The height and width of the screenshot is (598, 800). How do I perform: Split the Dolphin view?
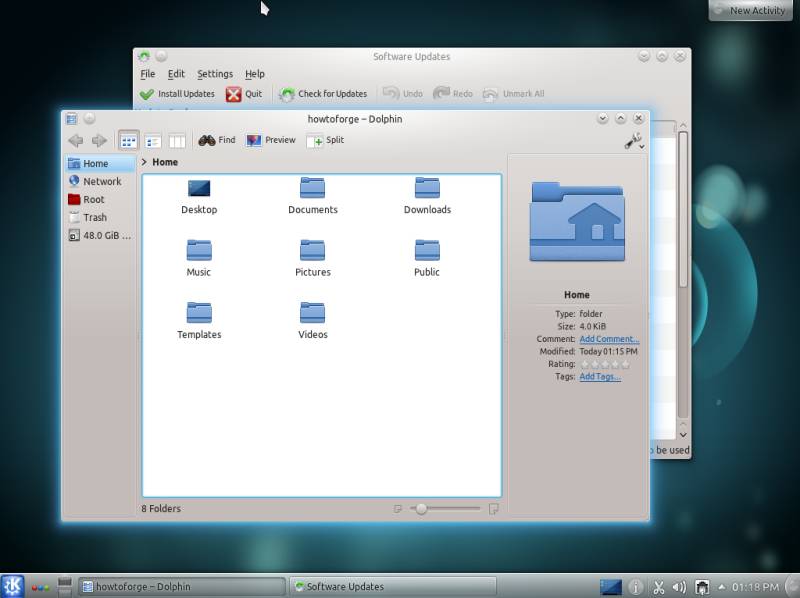pos(326,140)
